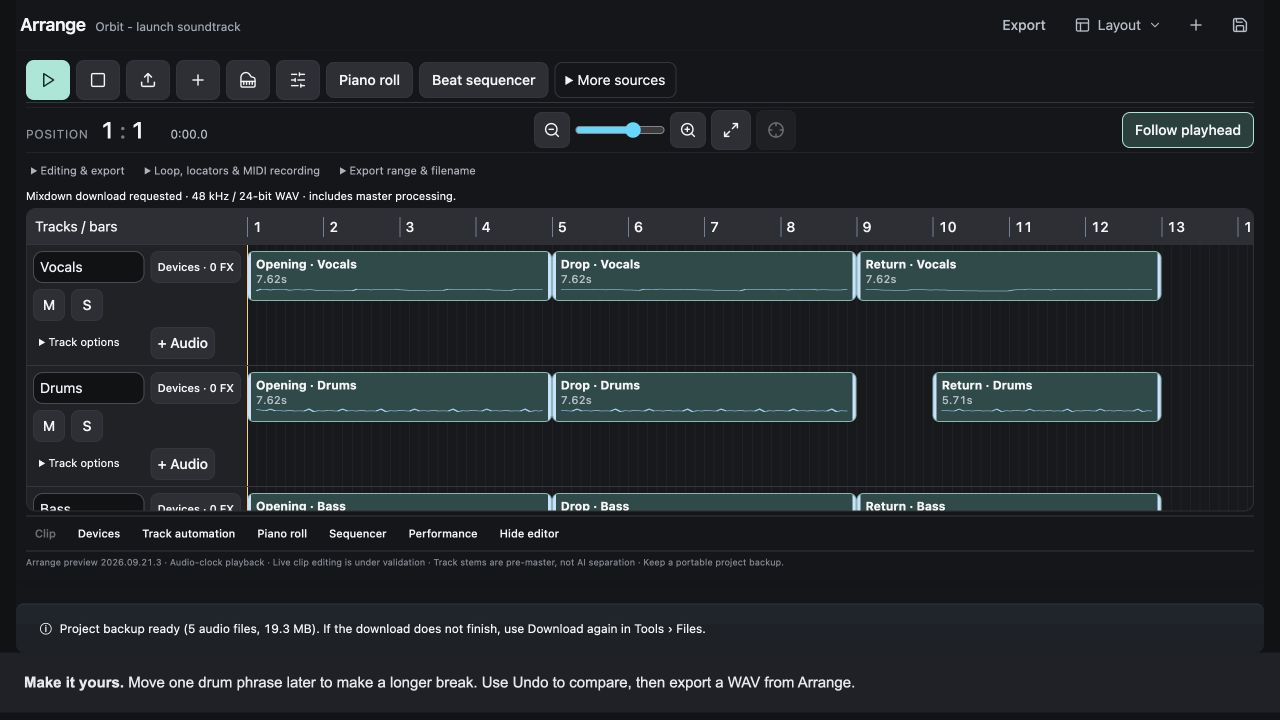Open the piano keyboard icon button
1280x720 pixels.
coord(248,80)
